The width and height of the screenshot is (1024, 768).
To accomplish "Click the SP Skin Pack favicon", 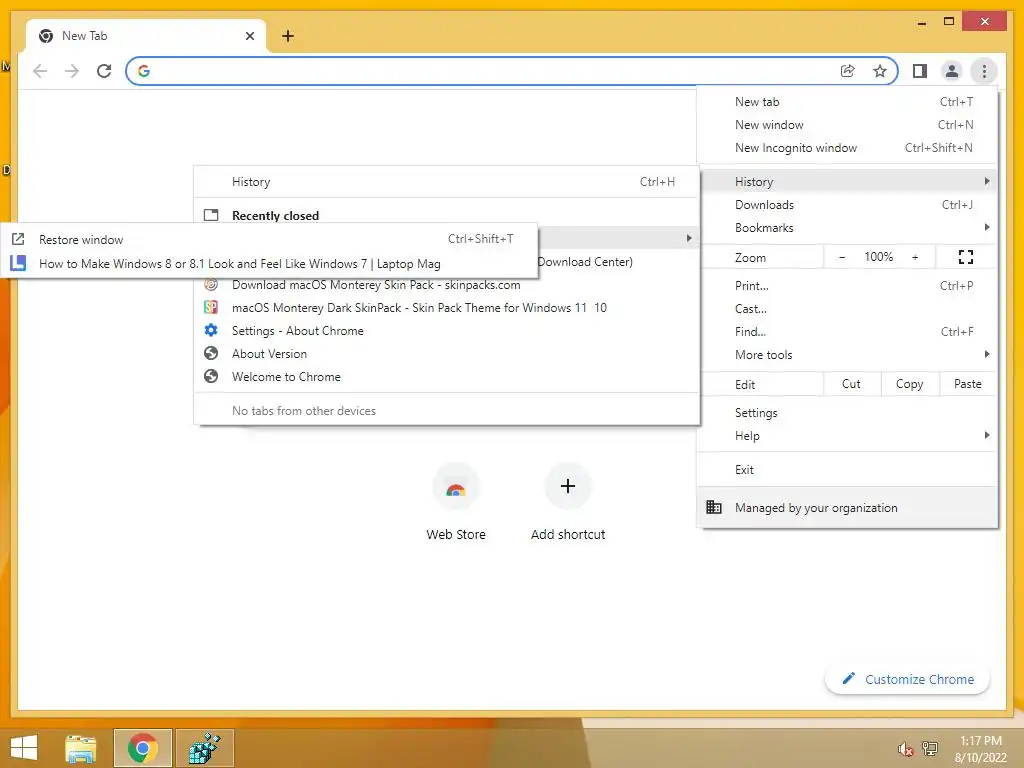I will (210, 307).
